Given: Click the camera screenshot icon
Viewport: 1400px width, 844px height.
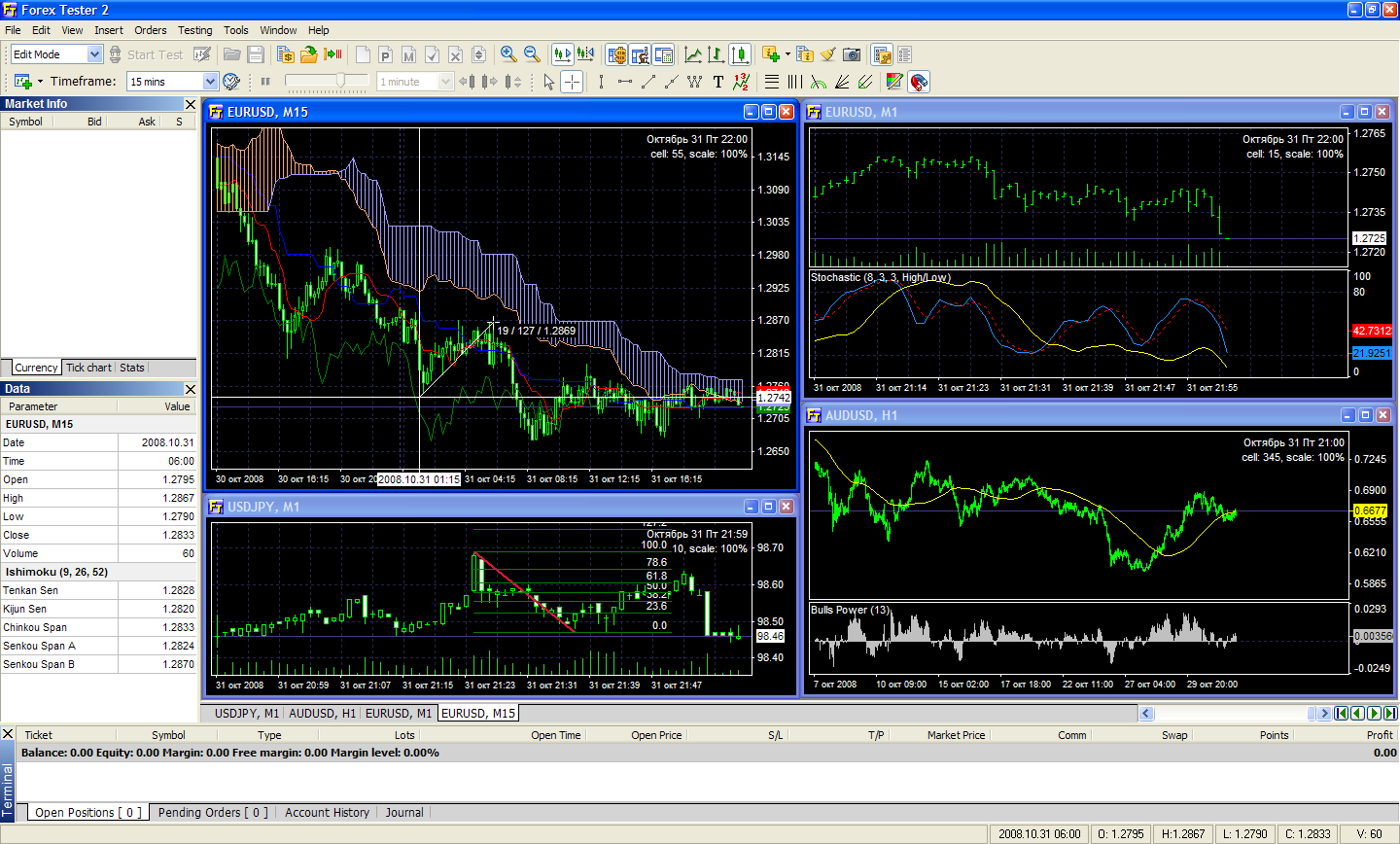Looking at the screenshot, I should click(x=852, y=54).
